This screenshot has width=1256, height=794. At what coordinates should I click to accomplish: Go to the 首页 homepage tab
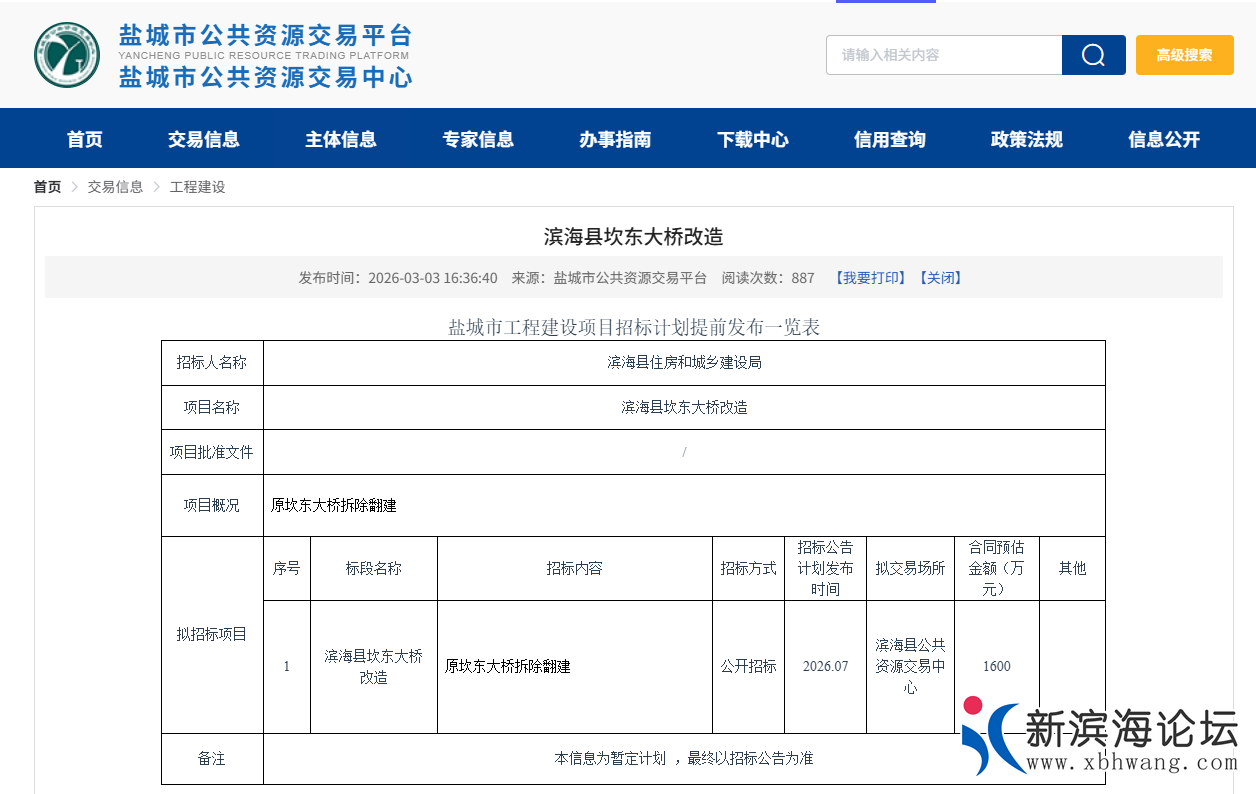pyautogui.click(x=84, y=140)
